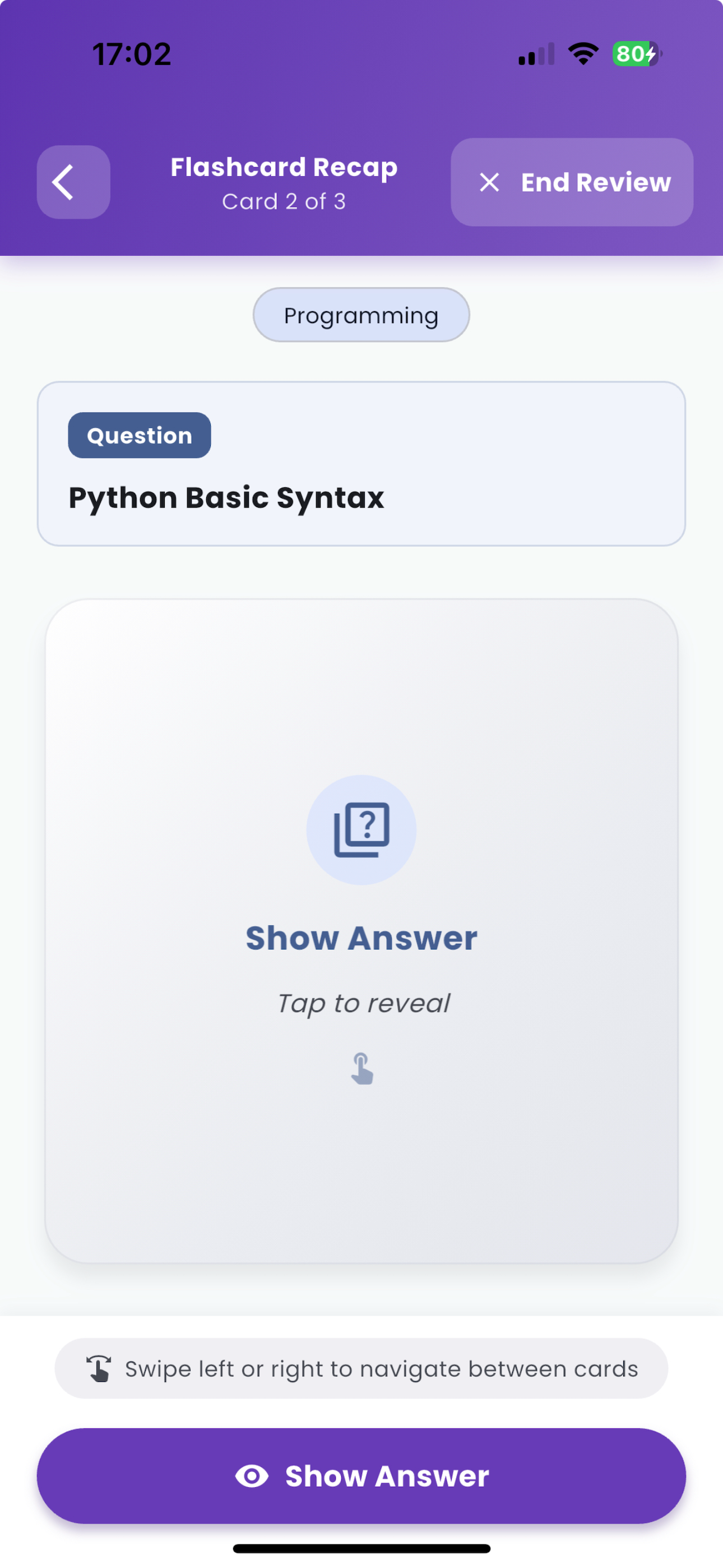723x1568 pixels.
Task: Tap the End Review label
Action: click(x=596, y=182)
